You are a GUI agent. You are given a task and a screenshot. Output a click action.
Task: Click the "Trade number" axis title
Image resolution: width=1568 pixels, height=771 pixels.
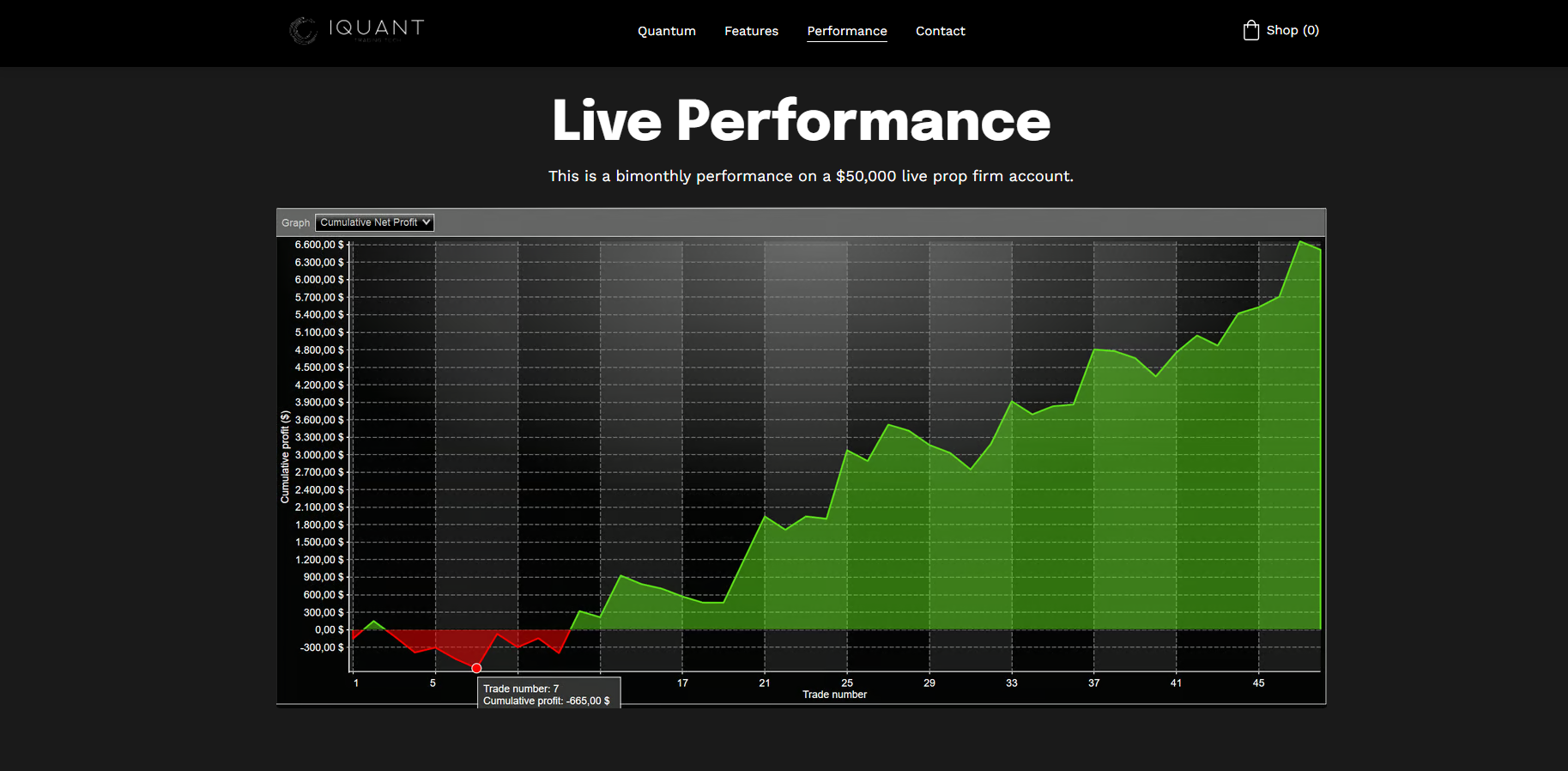pyautogui.click(x=834, y=695)
